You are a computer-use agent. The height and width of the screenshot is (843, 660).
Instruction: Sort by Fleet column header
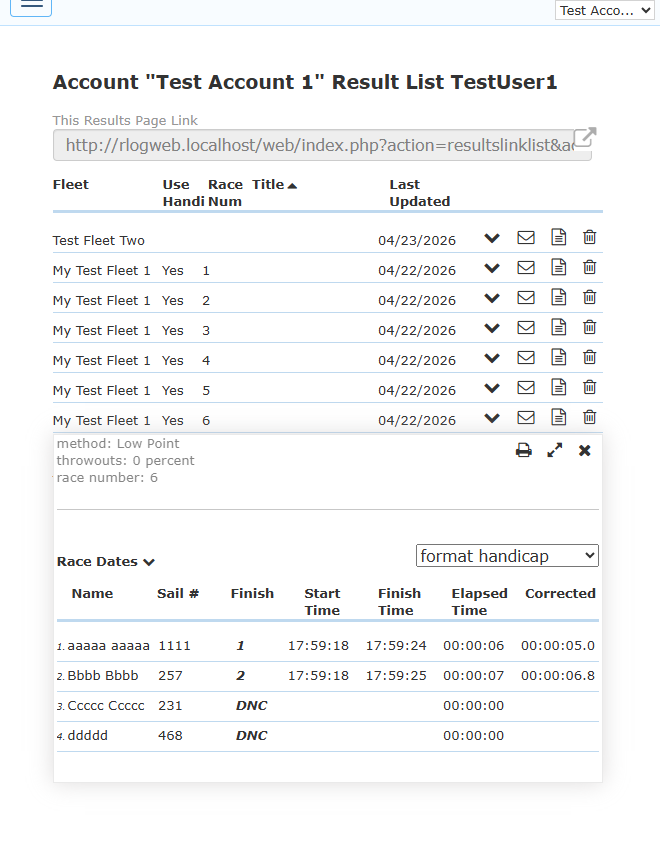click(70, 184)
